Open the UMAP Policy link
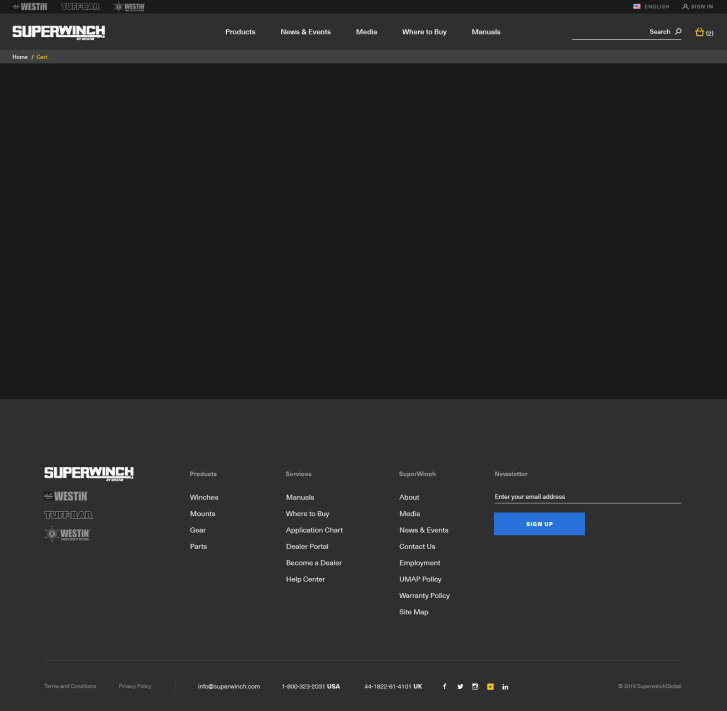The height and width of the screenshot is (711, 727). 421,579
